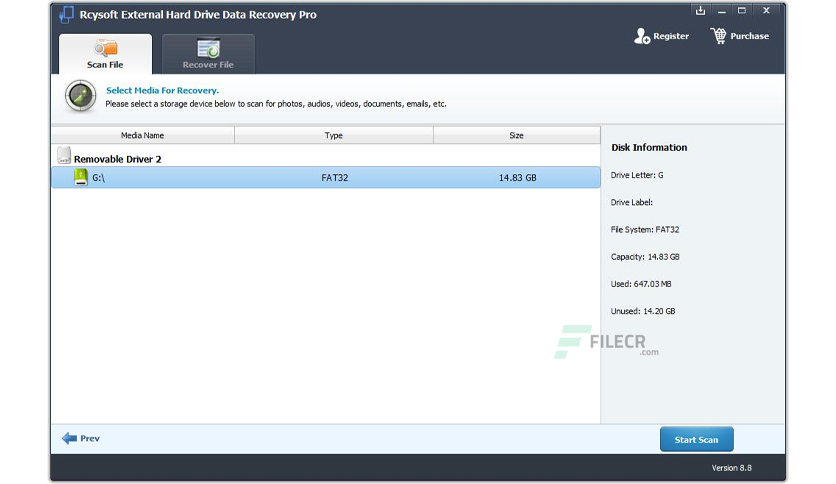Click the Recover File tab icon

coord(208,48)
